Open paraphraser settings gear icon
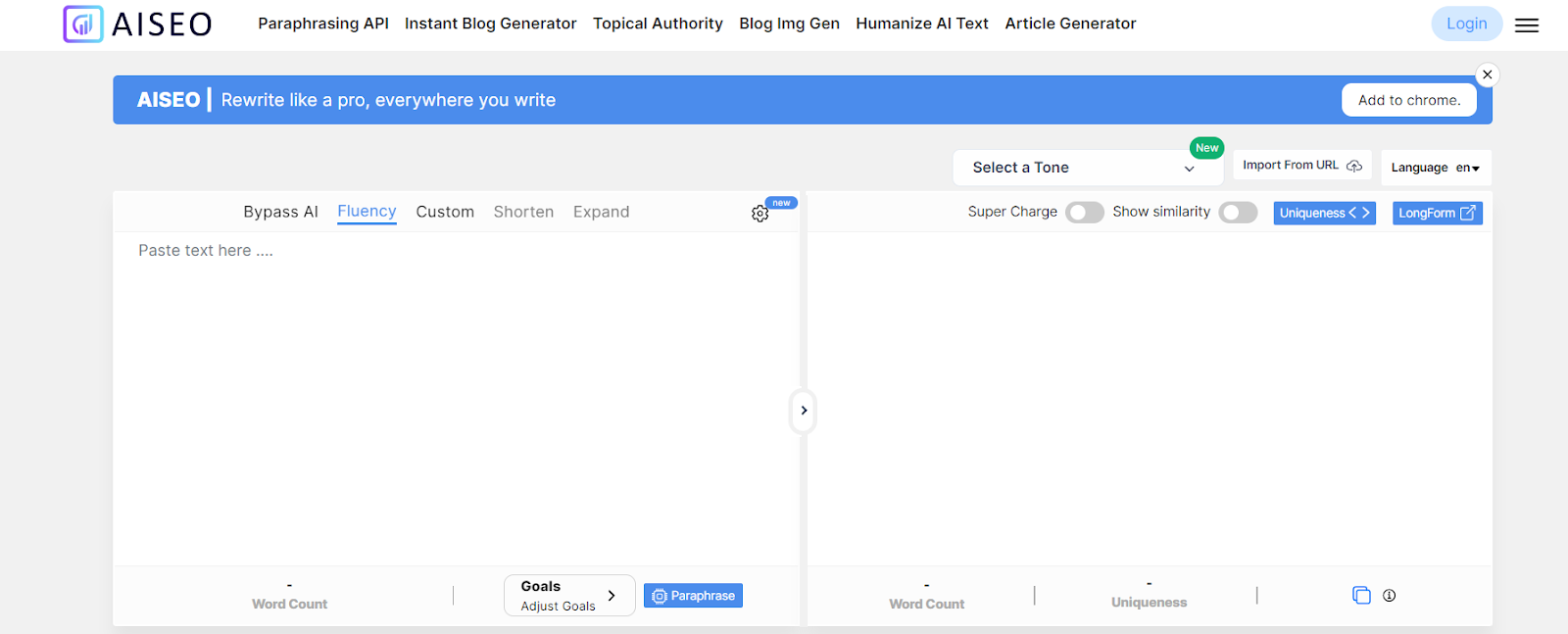The image size is (1568, 634). pyautogui.click(x=759, y=213)
